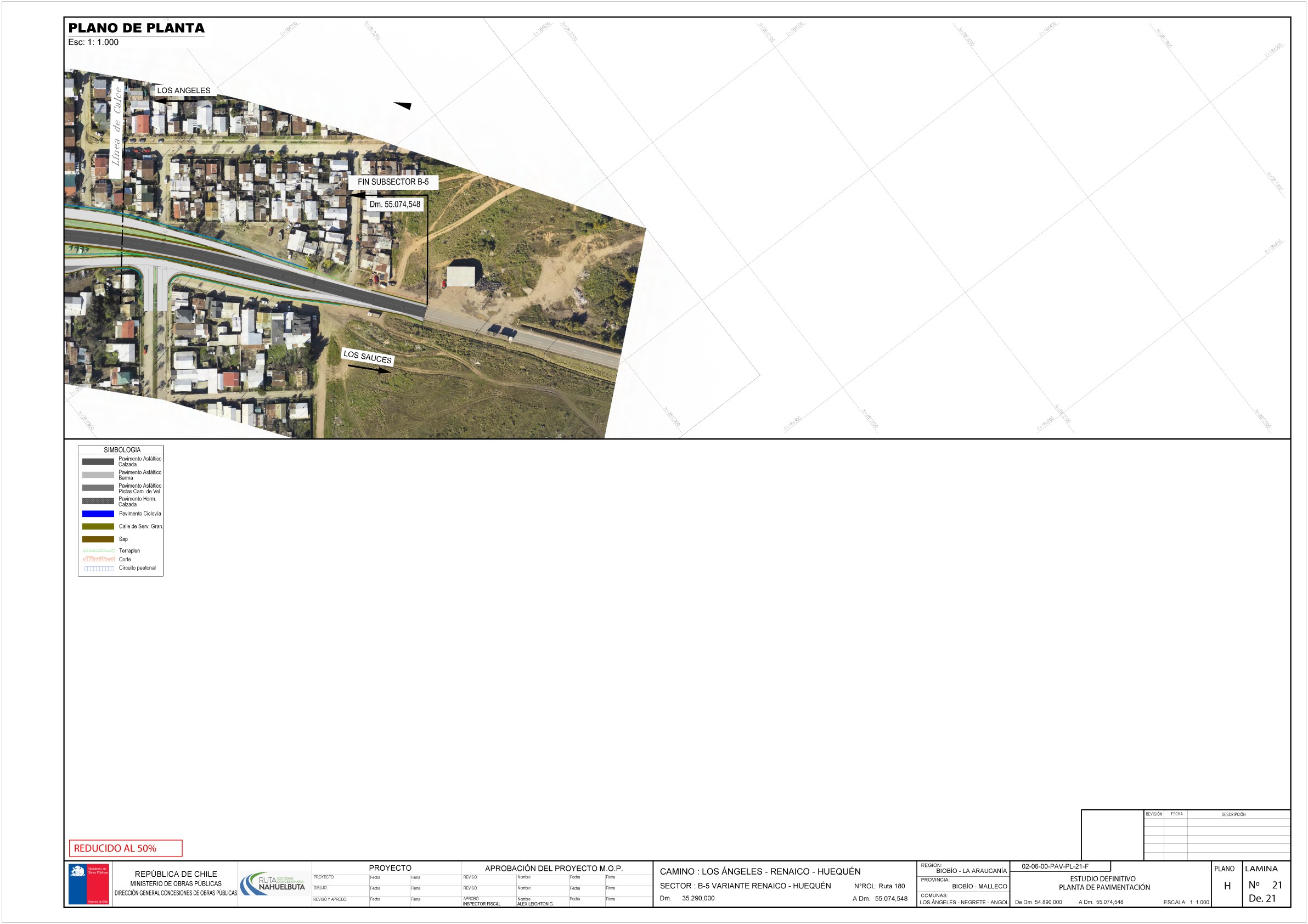Click 'BIOBÍO - LA ARAUCANÍA' region value

coord(971,870)
